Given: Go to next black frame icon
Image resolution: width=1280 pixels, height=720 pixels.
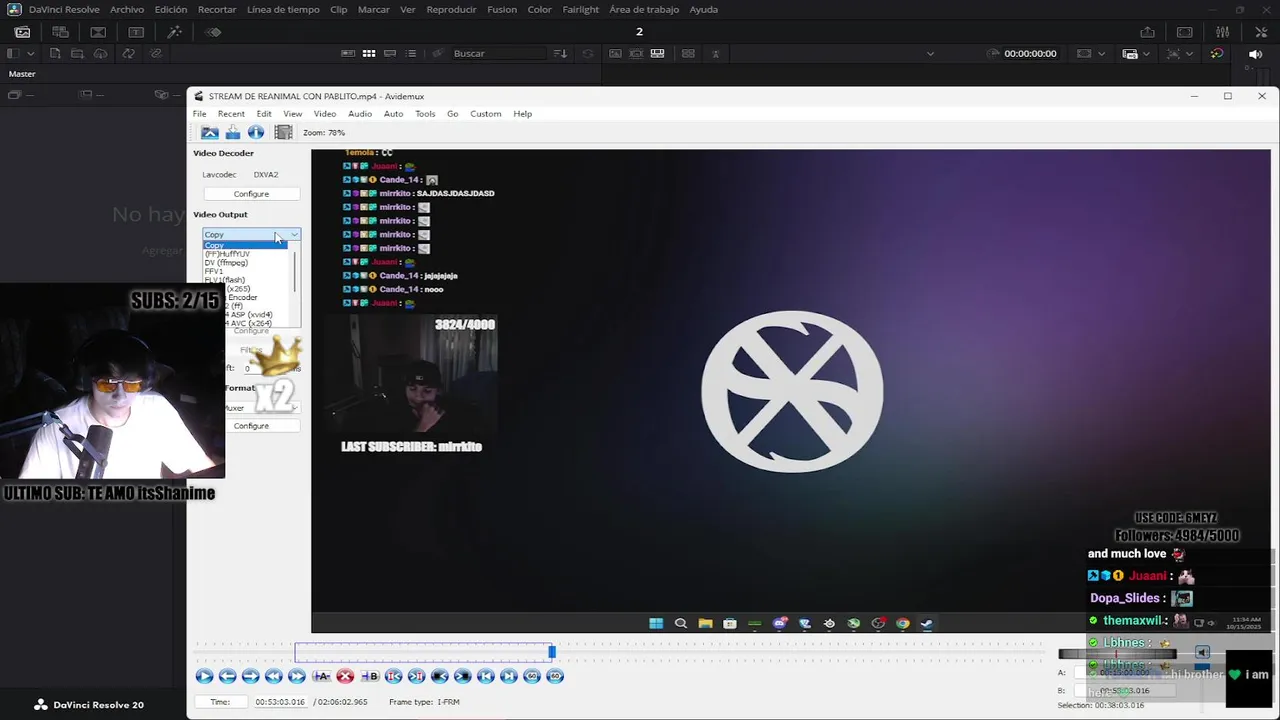Looking at the screenshot, I should coord(462,676).
